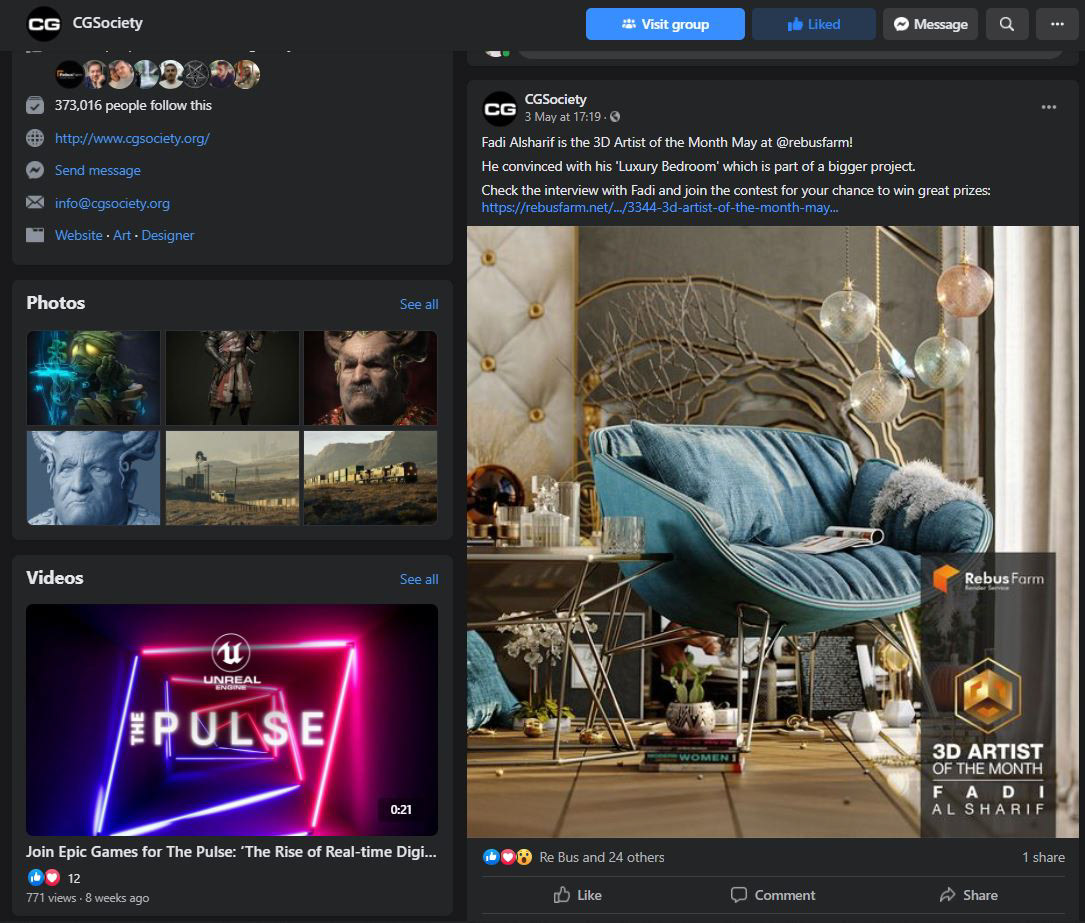Open the Designer category link
1085x923 pixels.
point(167,235)
